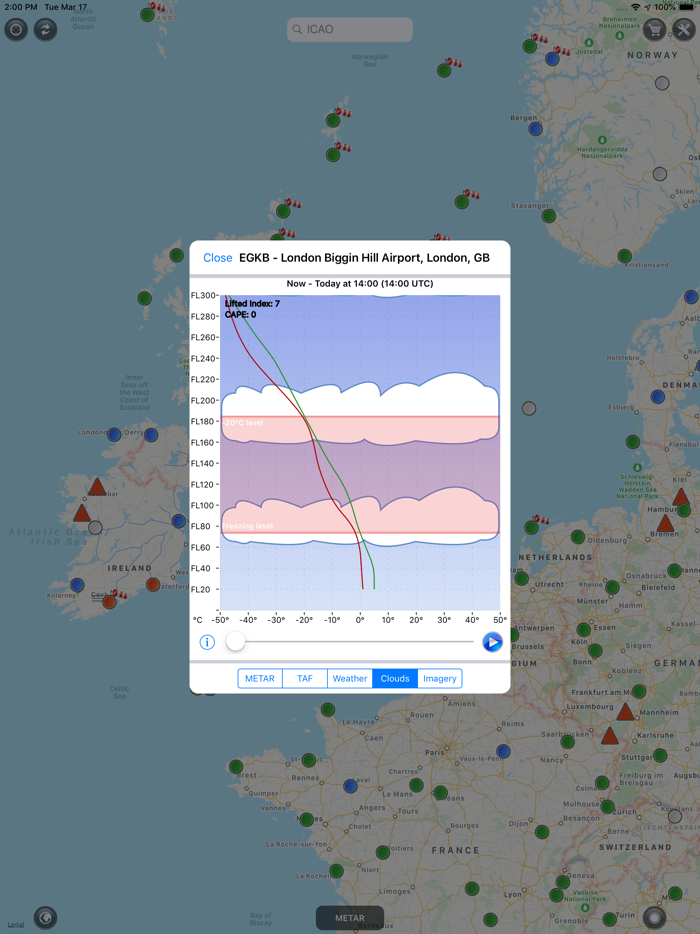Play the cloud forecast animation
The height and width of the screenshot is (934, 700).
click(x=492, y=642)
